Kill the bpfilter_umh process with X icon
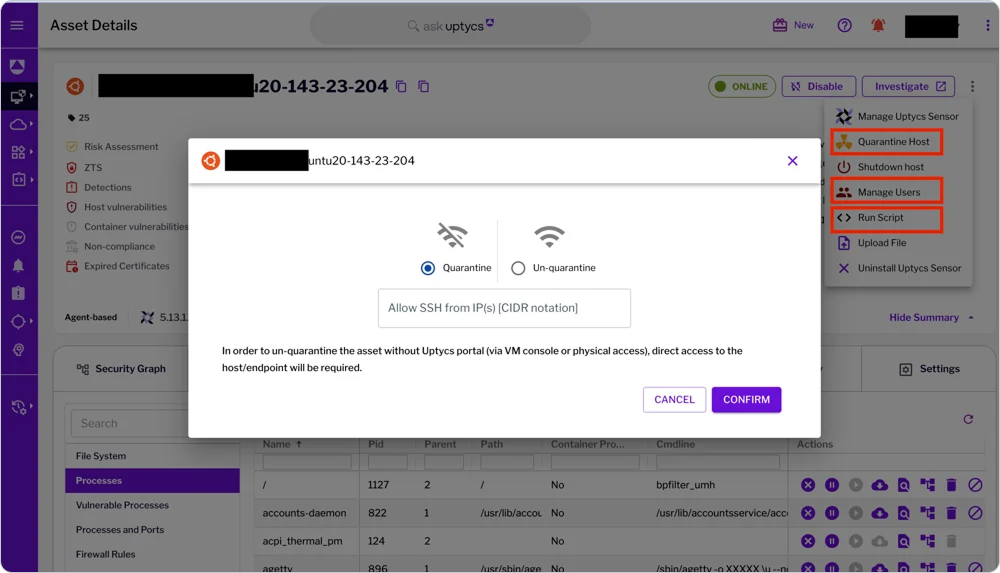 coord(808,485)
